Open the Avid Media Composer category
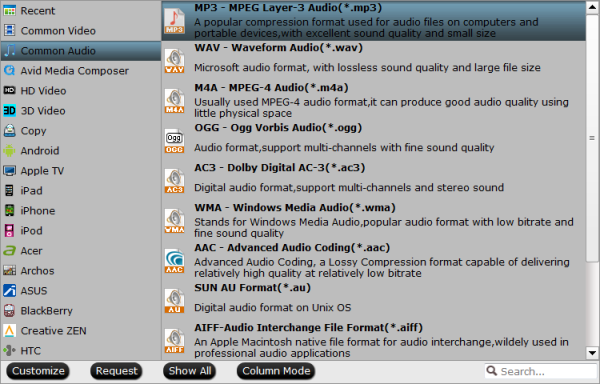Viewport: 600px width, 384px height. pyautogui.click(x=81, y=70)
